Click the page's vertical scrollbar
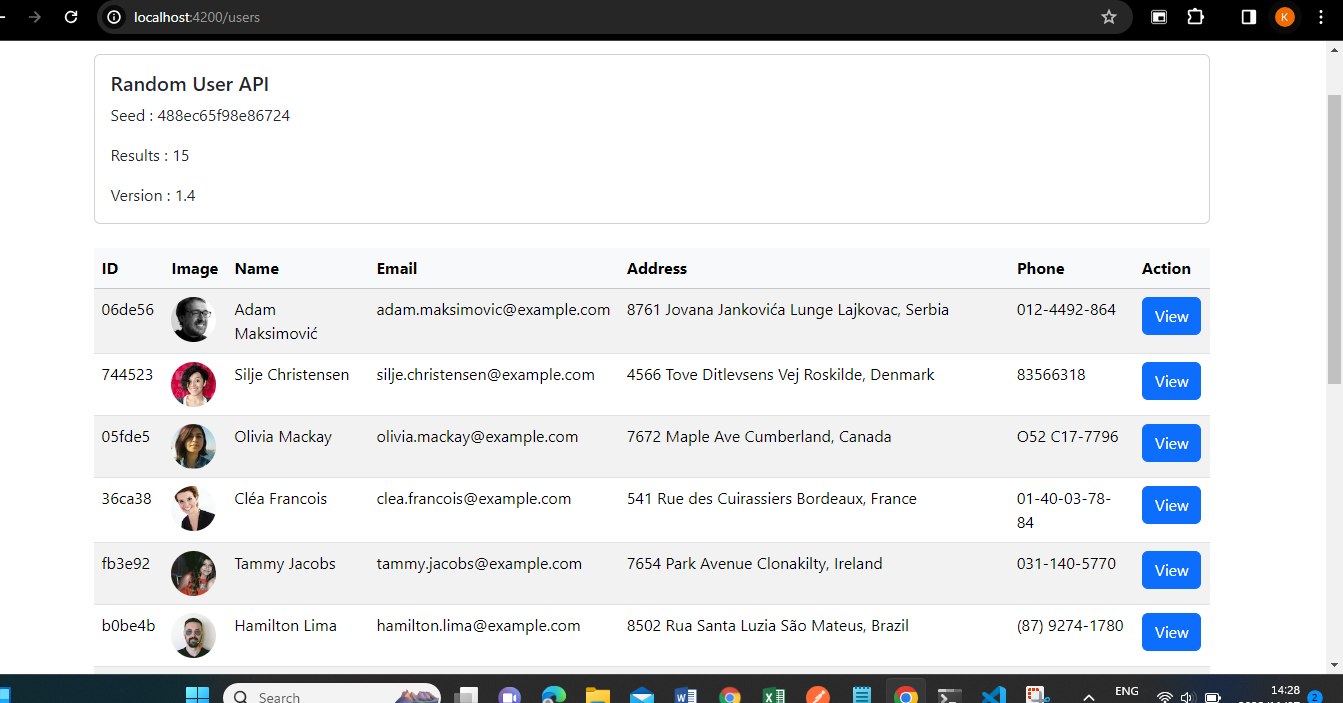The height and width of the screenshot is (703, 1343). click(1334, 240)
